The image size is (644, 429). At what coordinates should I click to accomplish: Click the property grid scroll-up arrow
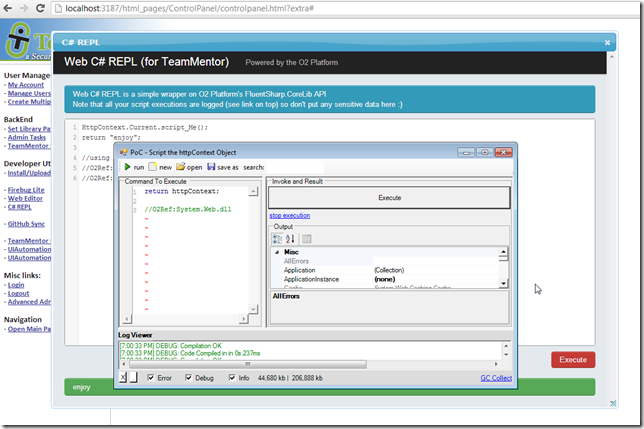503,252
